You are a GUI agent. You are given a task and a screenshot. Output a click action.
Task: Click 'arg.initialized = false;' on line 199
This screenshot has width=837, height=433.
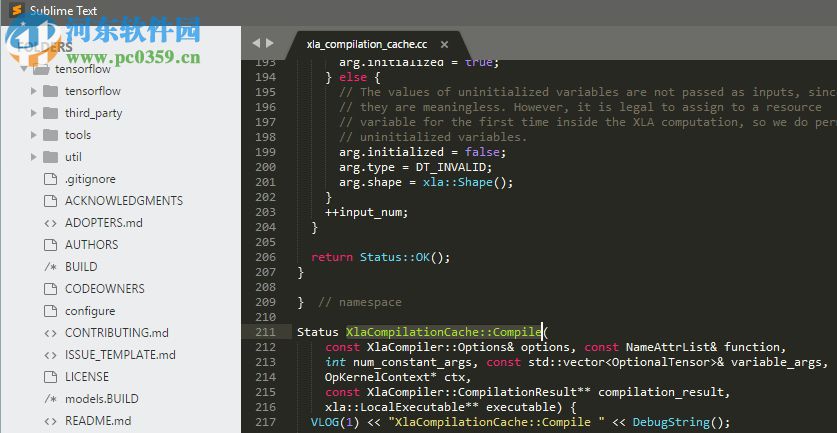click(422, 152)
